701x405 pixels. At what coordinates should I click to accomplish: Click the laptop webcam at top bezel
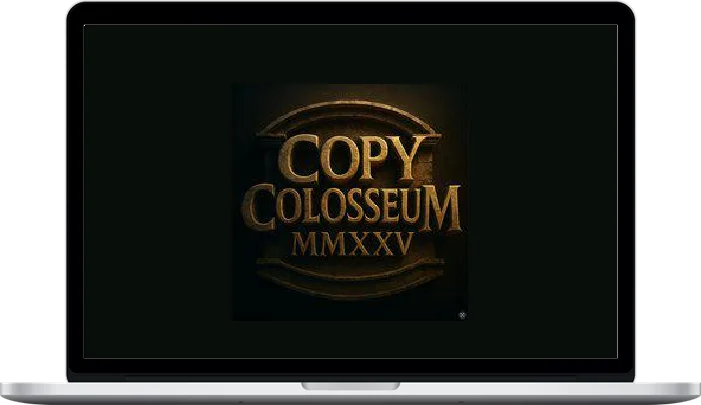coord(350,12)
